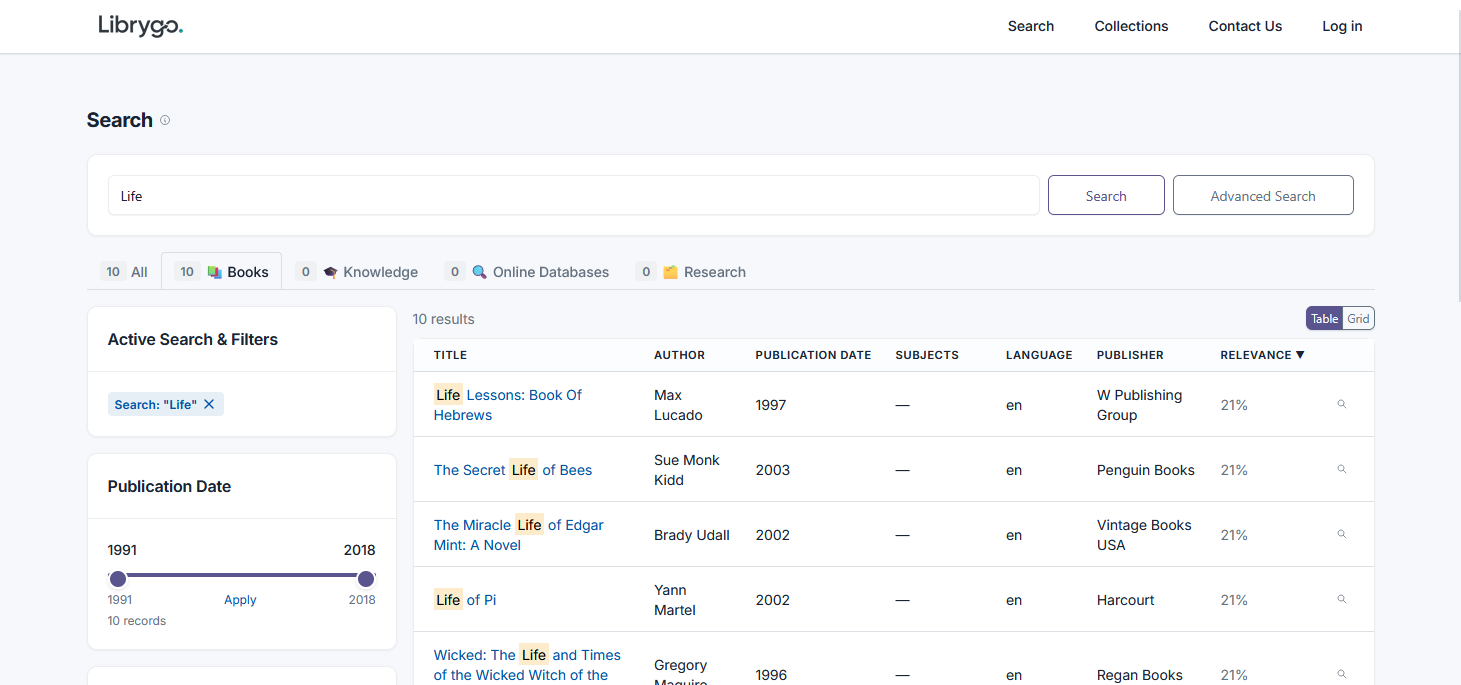Open Advanced Search
This screenshot has height=685, width=1461.
(1263, 195)
